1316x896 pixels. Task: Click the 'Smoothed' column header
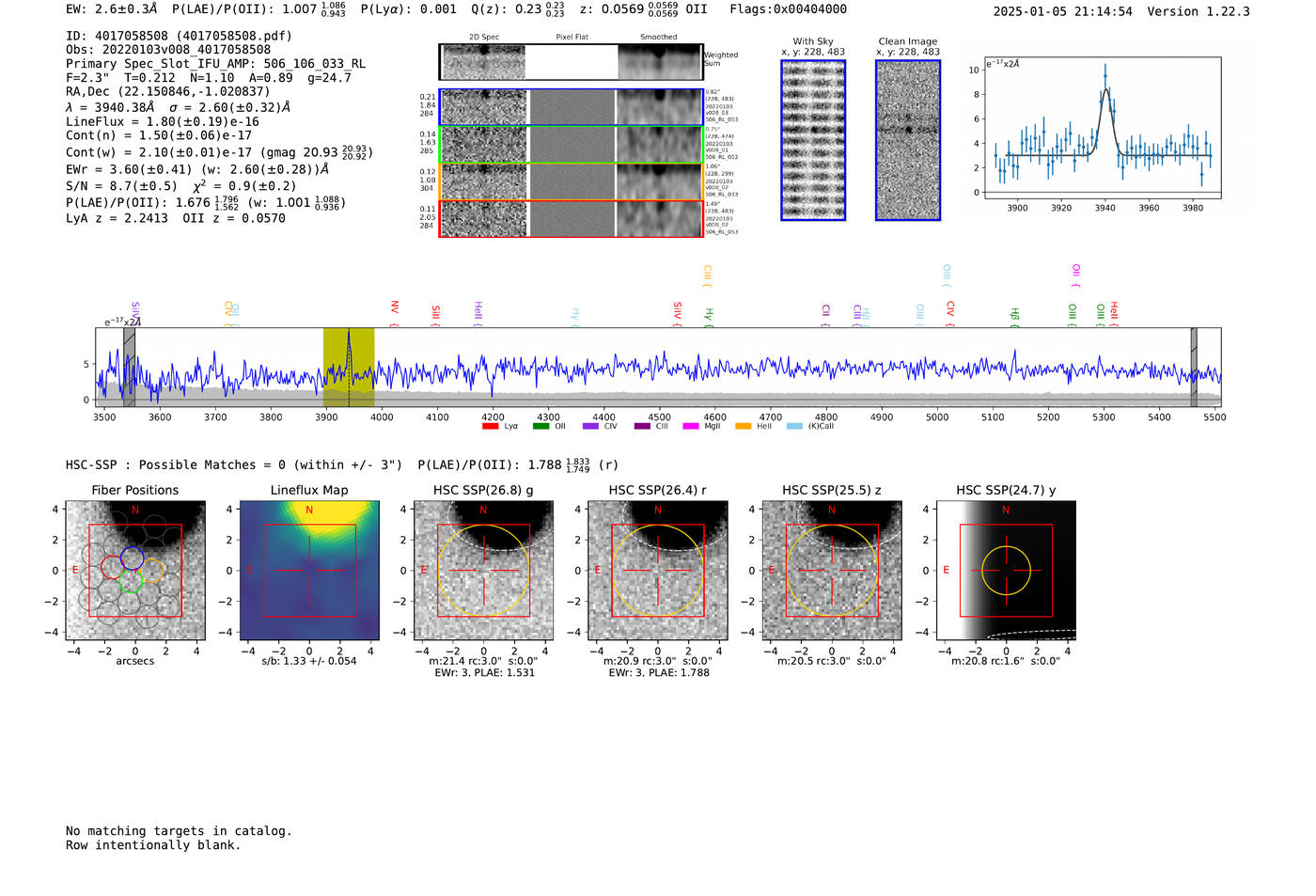[658, 38]
